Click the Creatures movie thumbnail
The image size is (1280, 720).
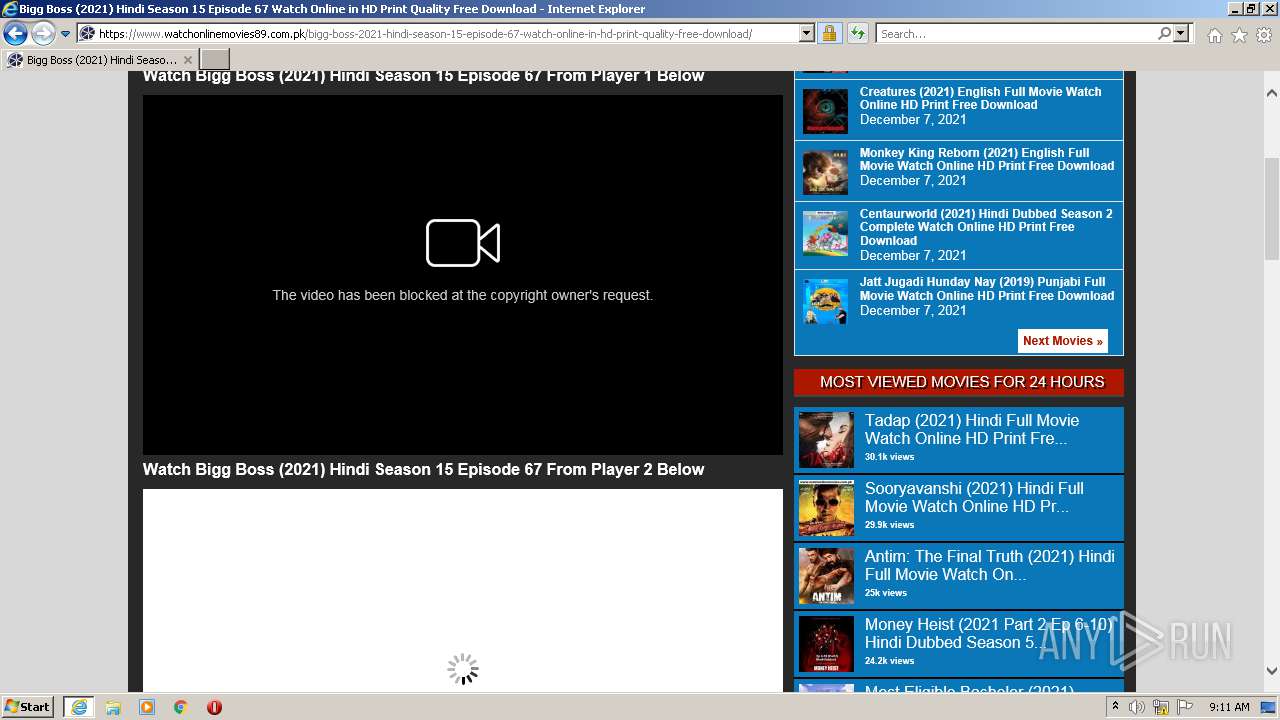(x=825, y=111)
